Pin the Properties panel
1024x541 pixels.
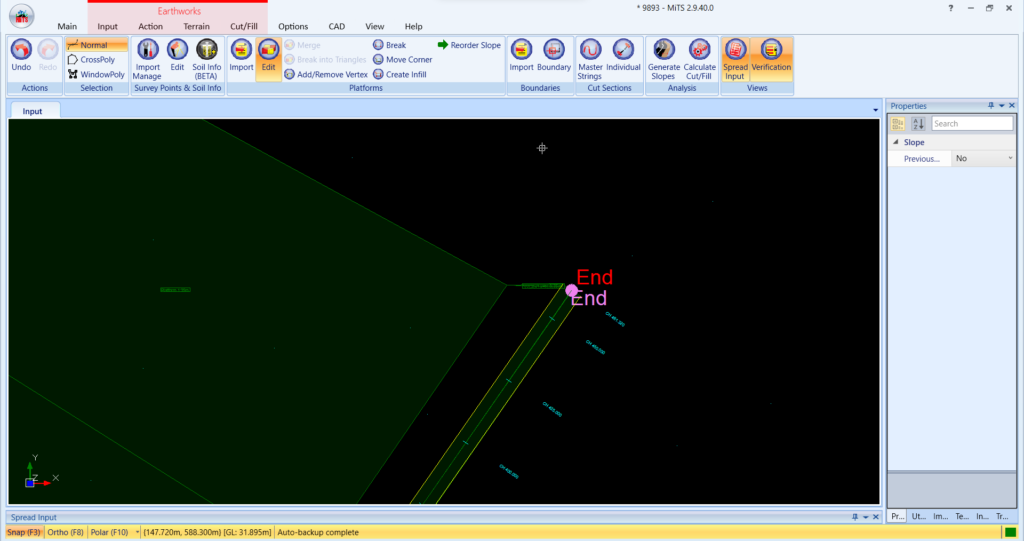point(991,105)
